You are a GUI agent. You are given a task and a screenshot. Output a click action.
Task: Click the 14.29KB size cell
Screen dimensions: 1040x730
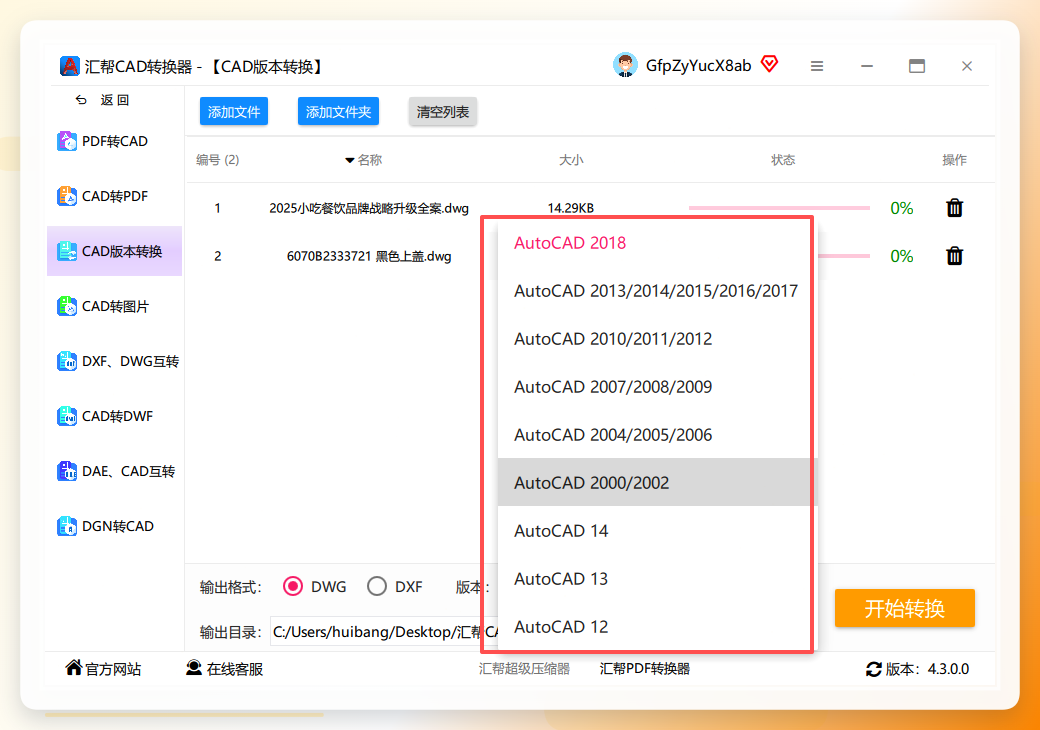(x=570, y=208)
